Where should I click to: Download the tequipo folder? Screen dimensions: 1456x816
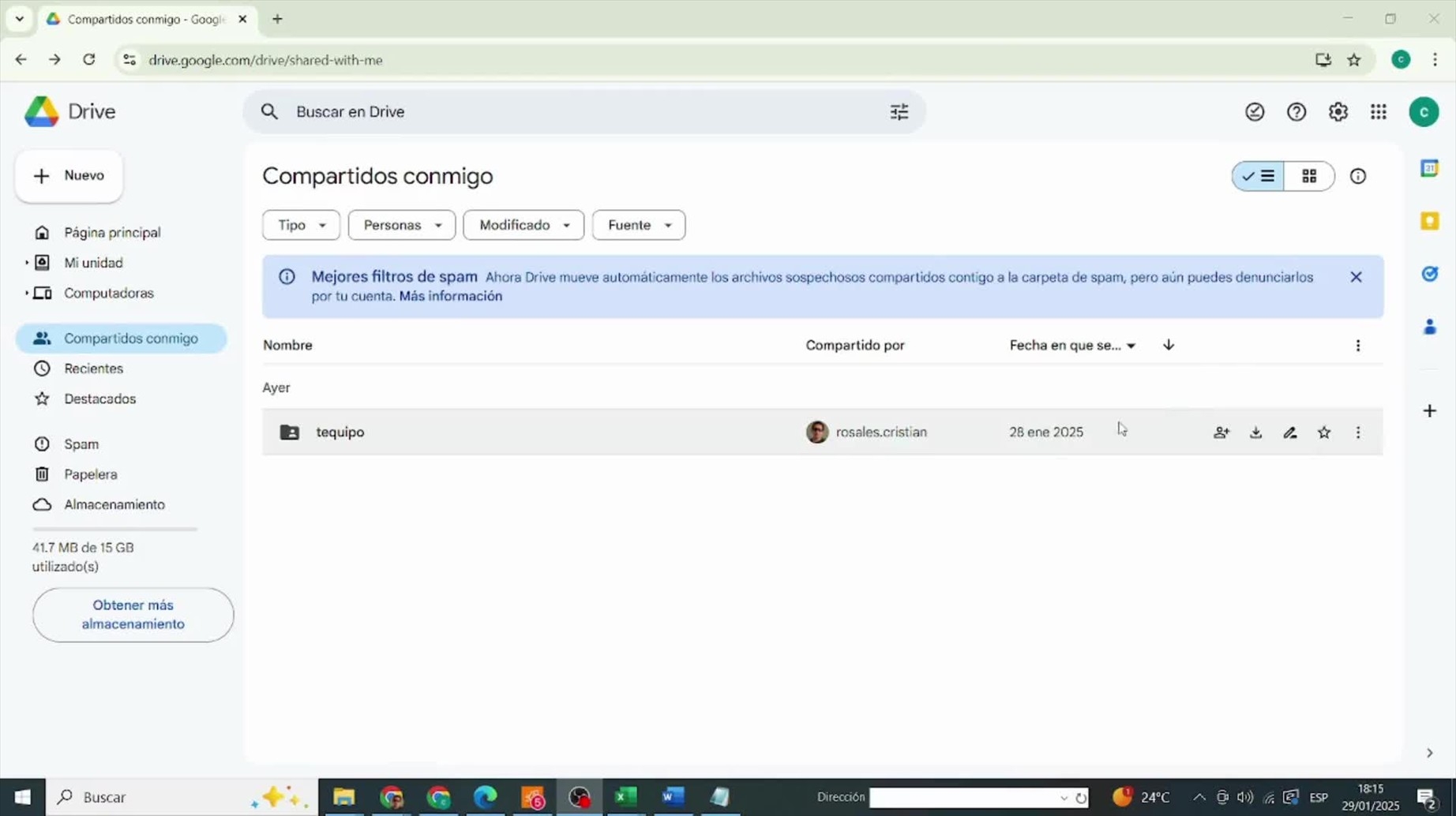(x=1255, y=432)
